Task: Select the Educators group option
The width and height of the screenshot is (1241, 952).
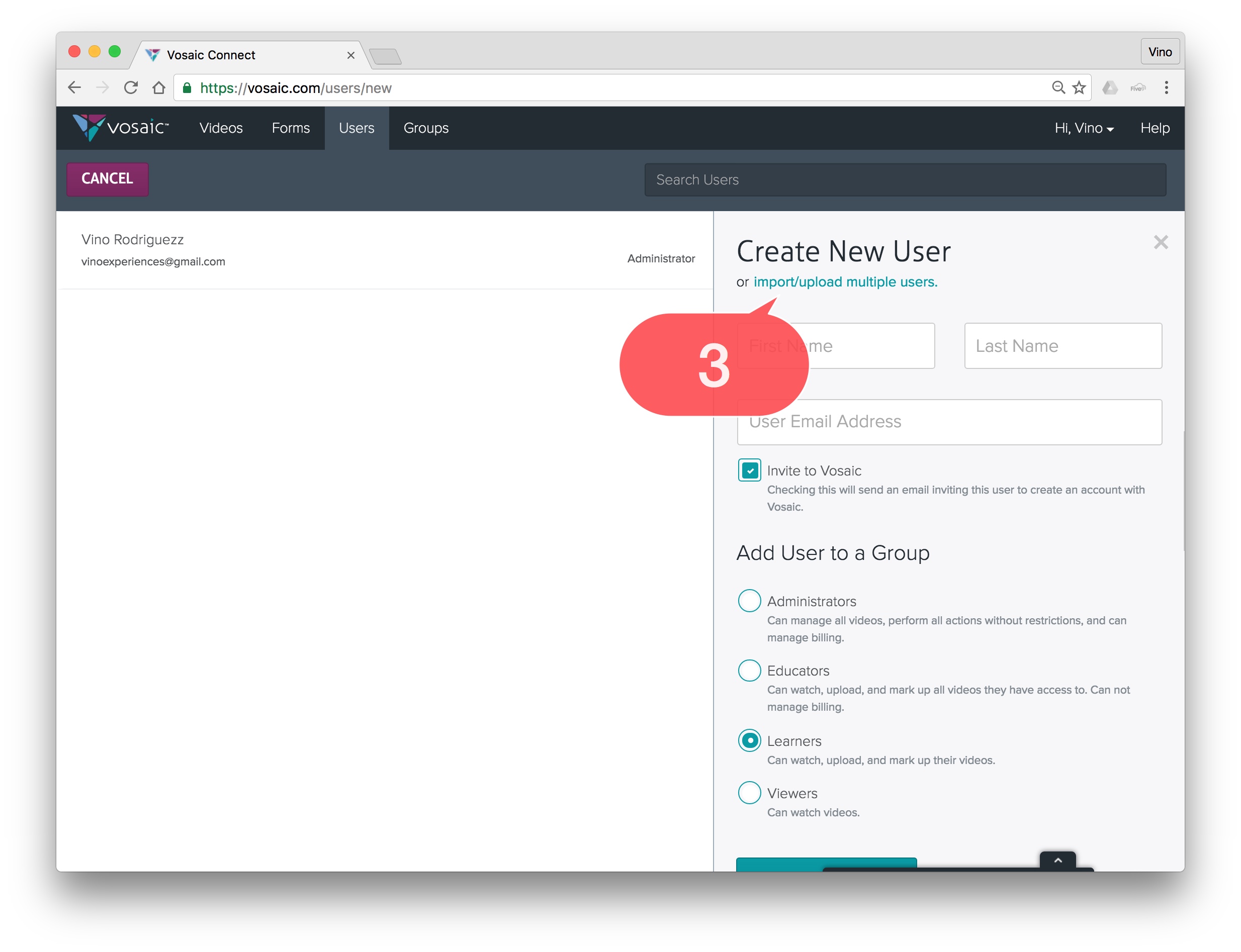Action: 749,671
